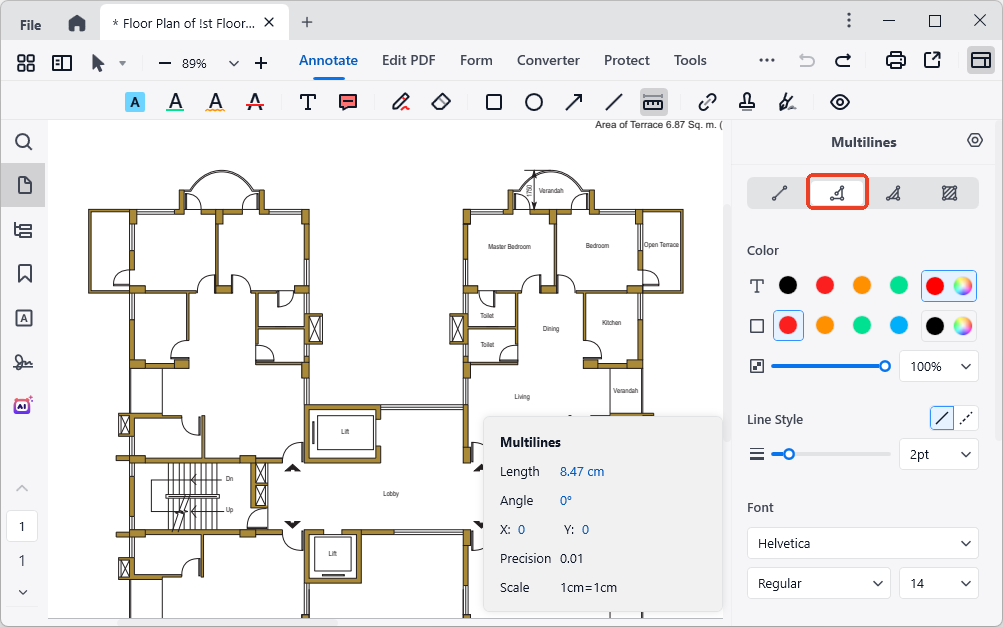Open the Converter tab
The height and width of the screenshot is (627, 1003).
548,60
